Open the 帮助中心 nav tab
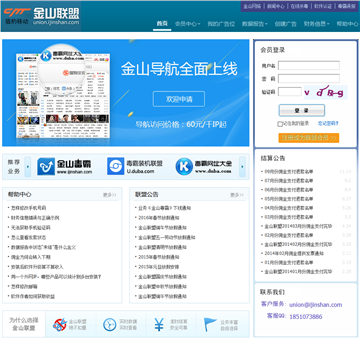This screenshot has height=360, width=360. [347, 24]
